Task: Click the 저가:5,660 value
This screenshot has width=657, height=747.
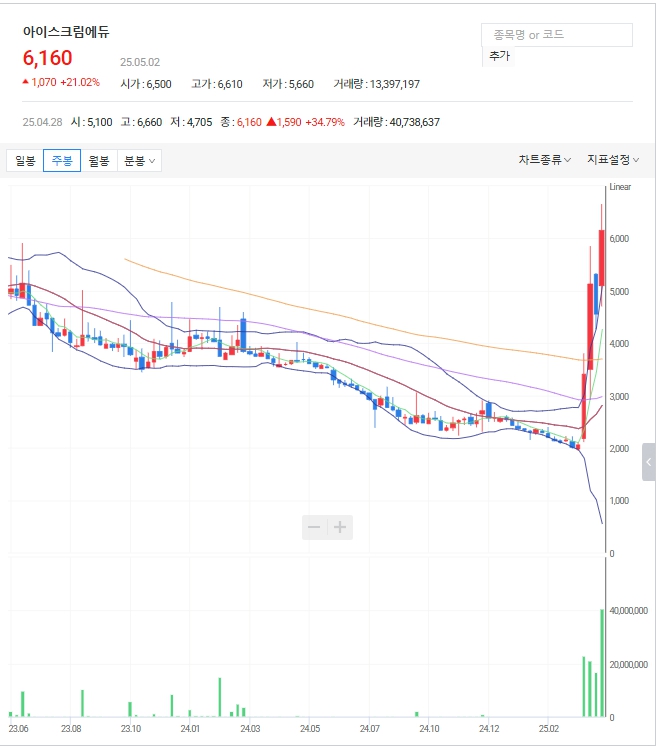Action: click(288, 84)
